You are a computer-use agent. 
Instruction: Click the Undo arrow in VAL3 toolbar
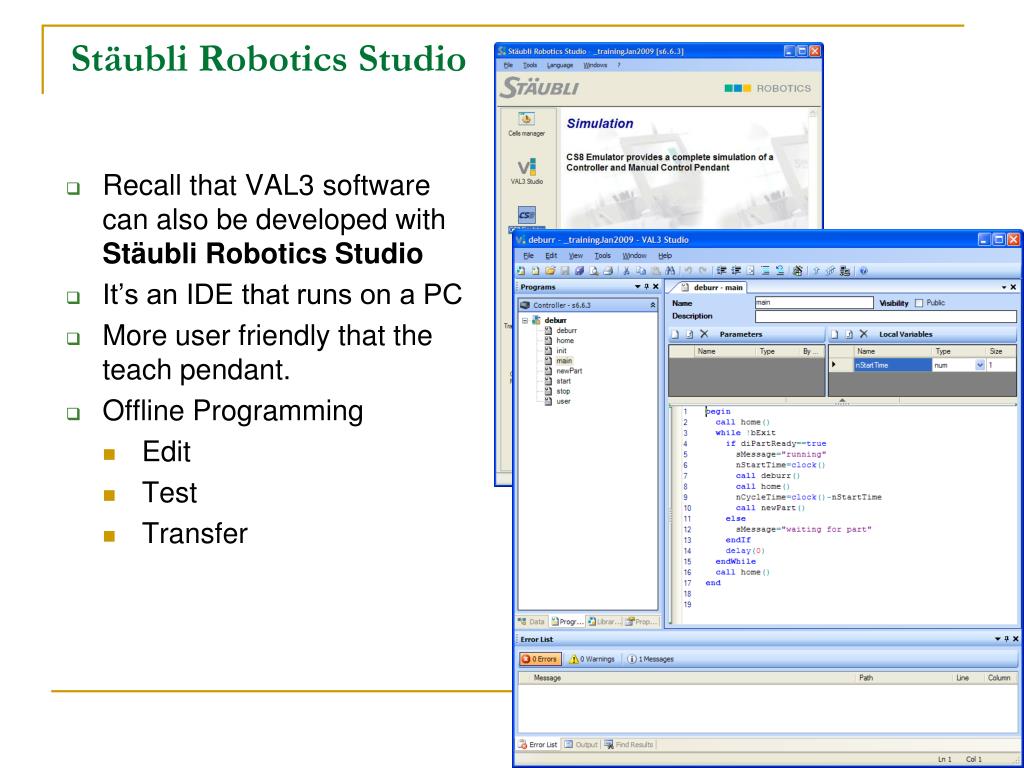(688, 271)
